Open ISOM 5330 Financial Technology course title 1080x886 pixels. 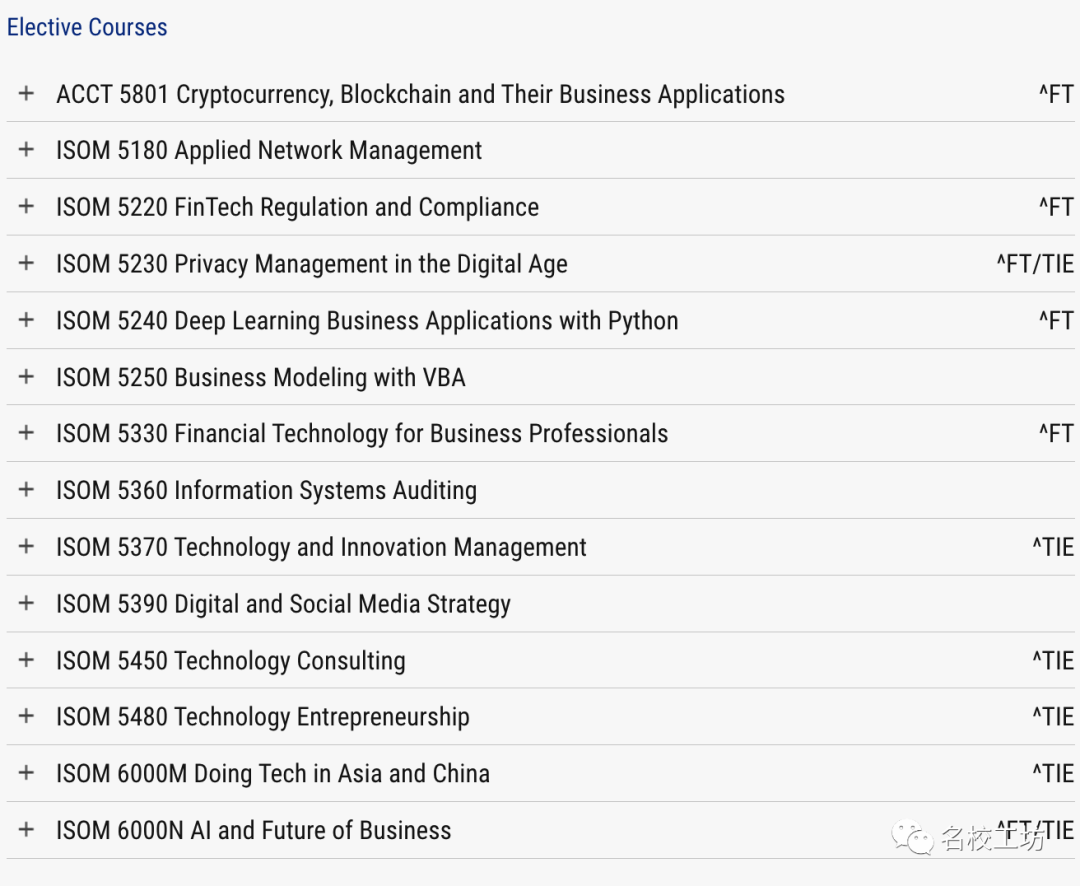362,433
